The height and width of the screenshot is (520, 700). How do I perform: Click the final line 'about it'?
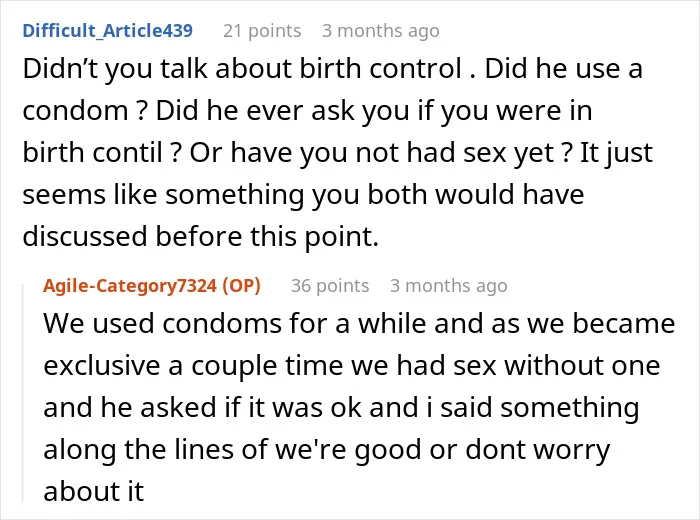pos(94,491)
